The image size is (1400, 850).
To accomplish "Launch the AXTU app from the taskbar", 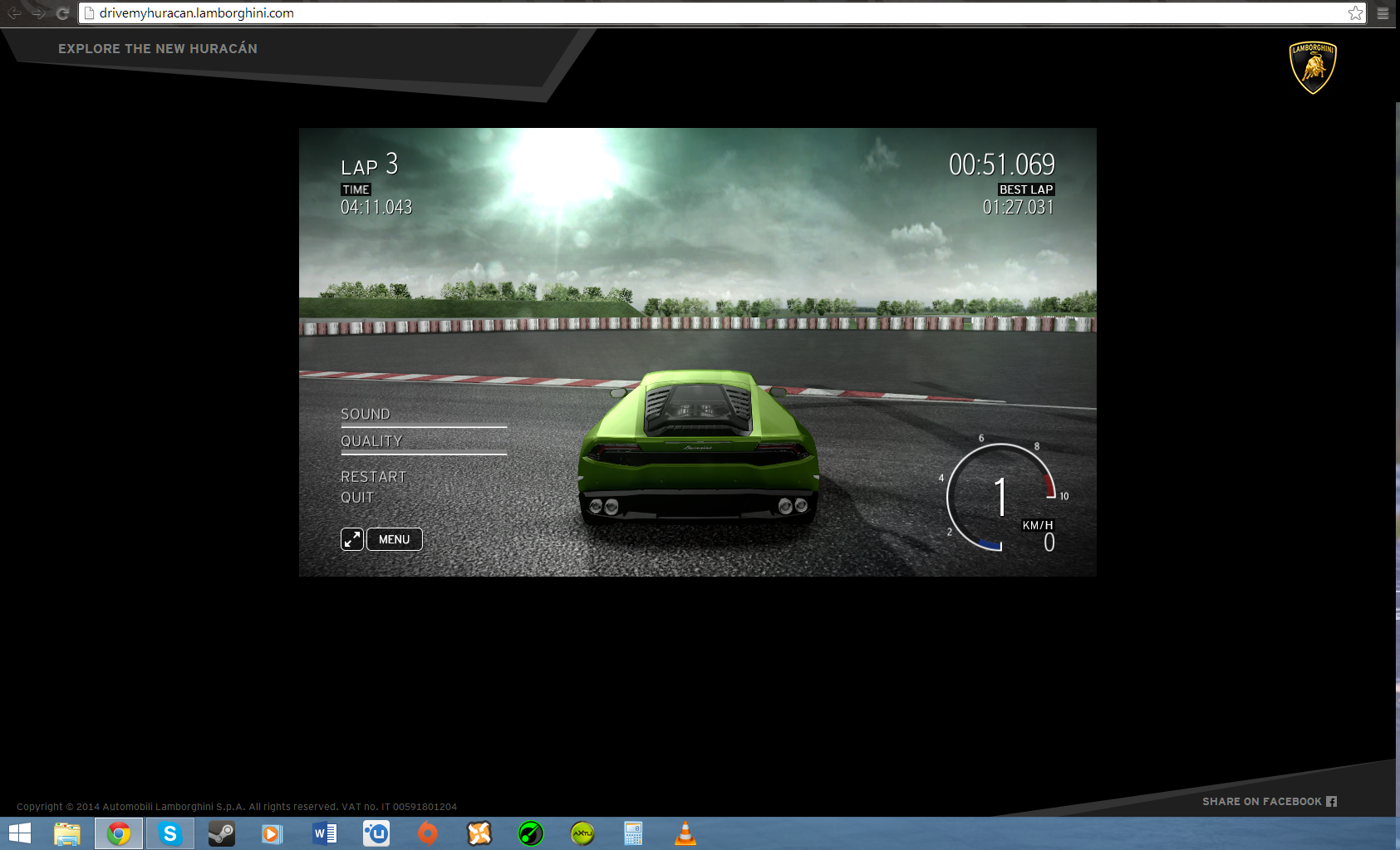I will tap(582, 833).
